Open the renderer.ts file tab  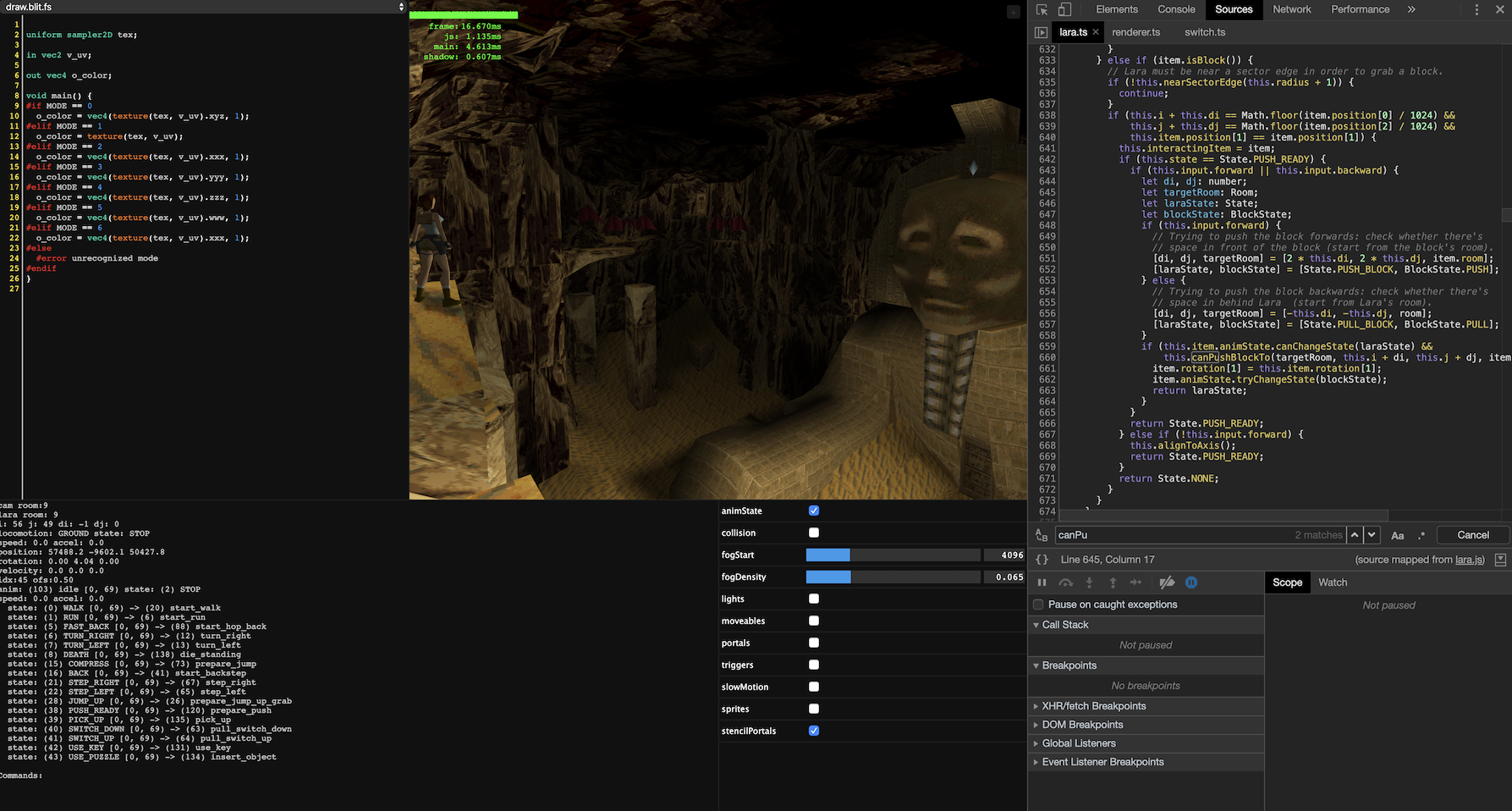(x=1135, y=32)
